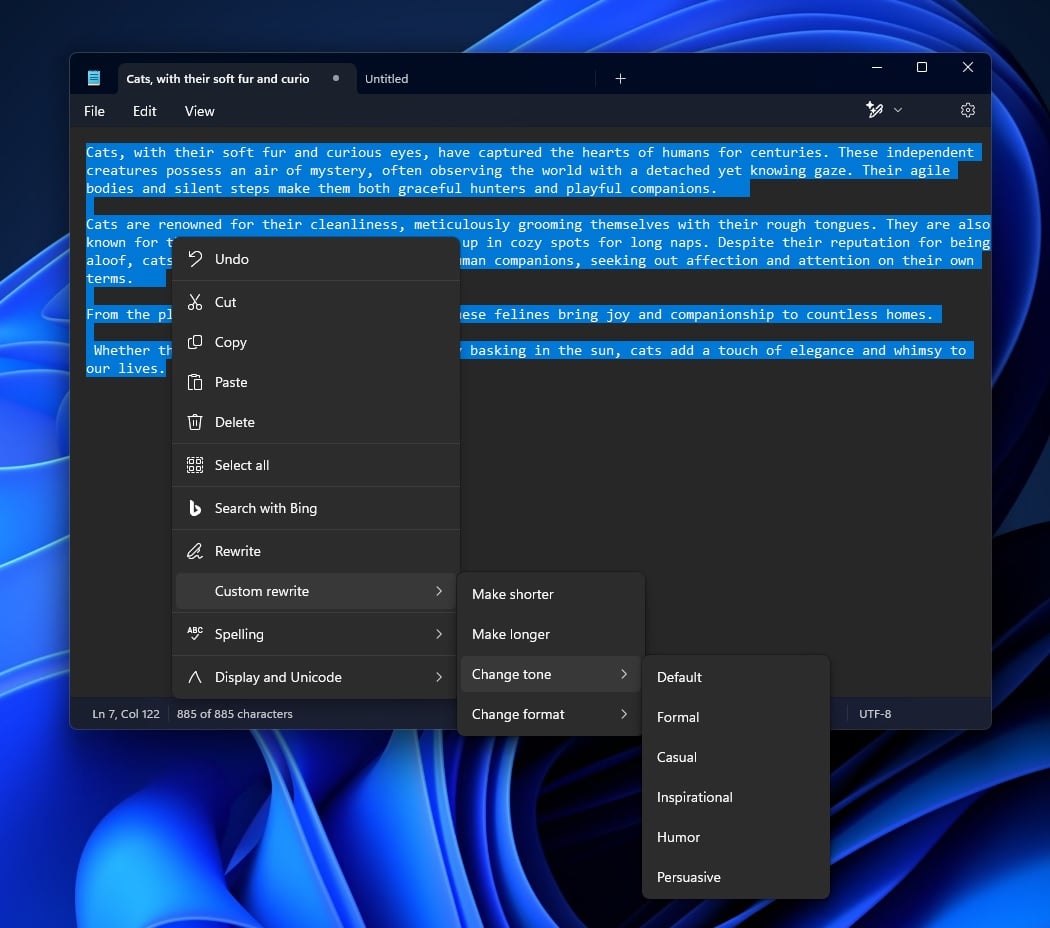Choose Make shorter for the selection
1050x928 pixels.
(x=512, y=594)
